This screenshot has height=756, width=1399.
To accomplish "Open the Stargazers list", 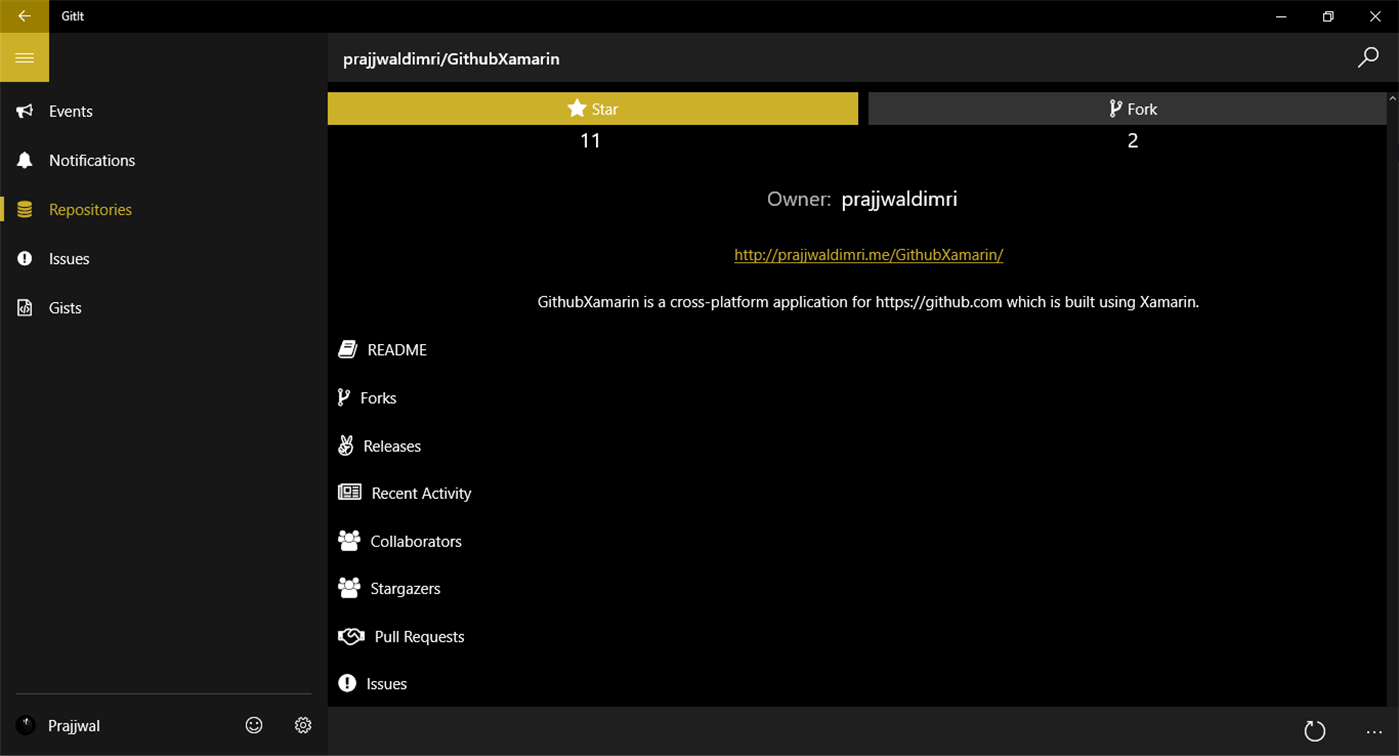I will click(405, 588).
